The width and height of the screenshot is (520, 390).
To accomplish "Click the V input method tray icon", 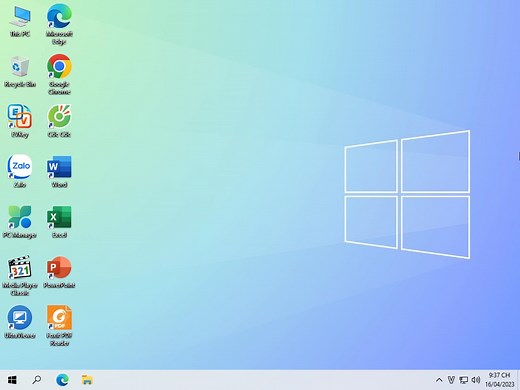I will coord(451,380).
